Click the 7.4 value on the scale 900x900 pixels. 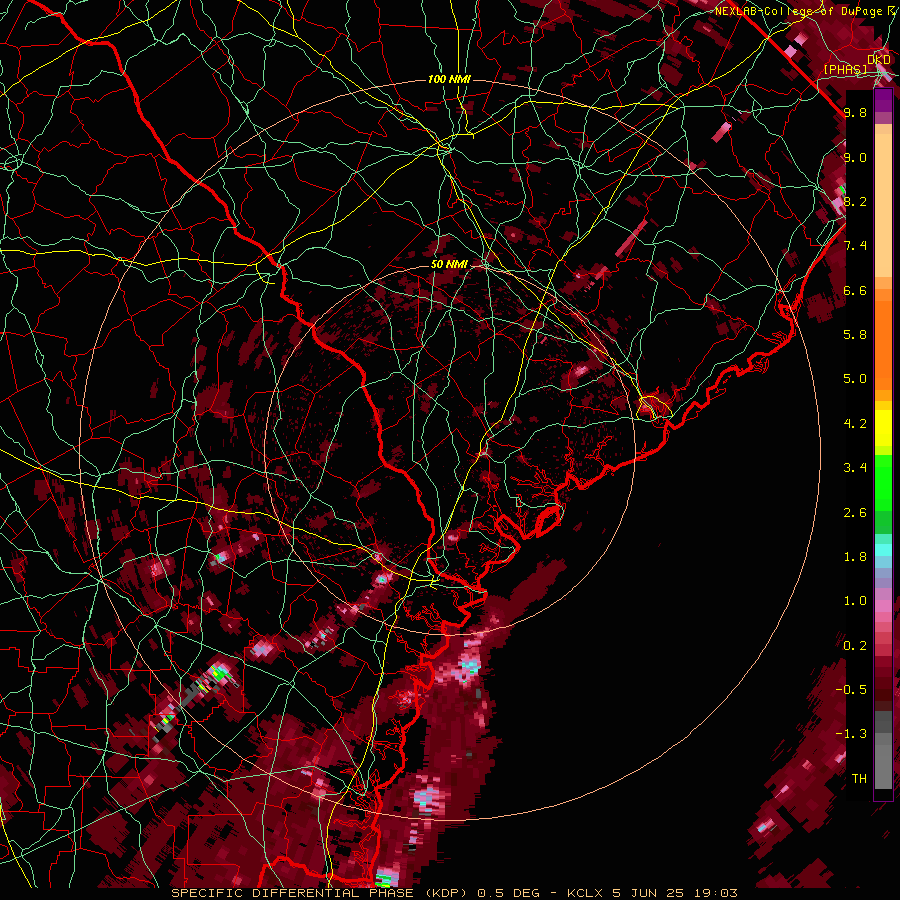(855, 246)
